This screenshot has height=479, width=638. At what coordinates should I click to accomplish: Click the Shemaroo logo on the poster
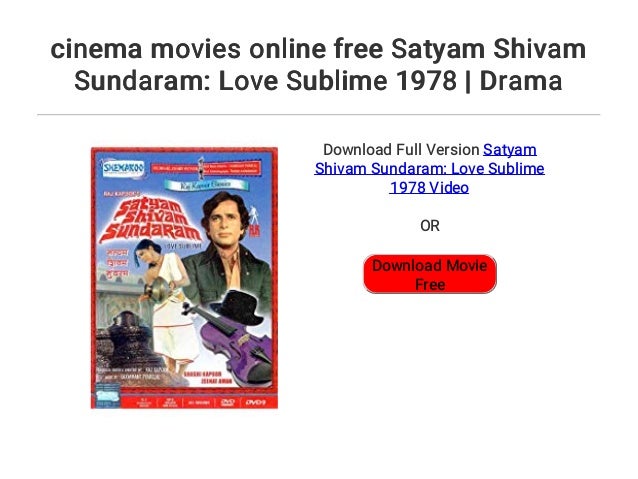123,168
